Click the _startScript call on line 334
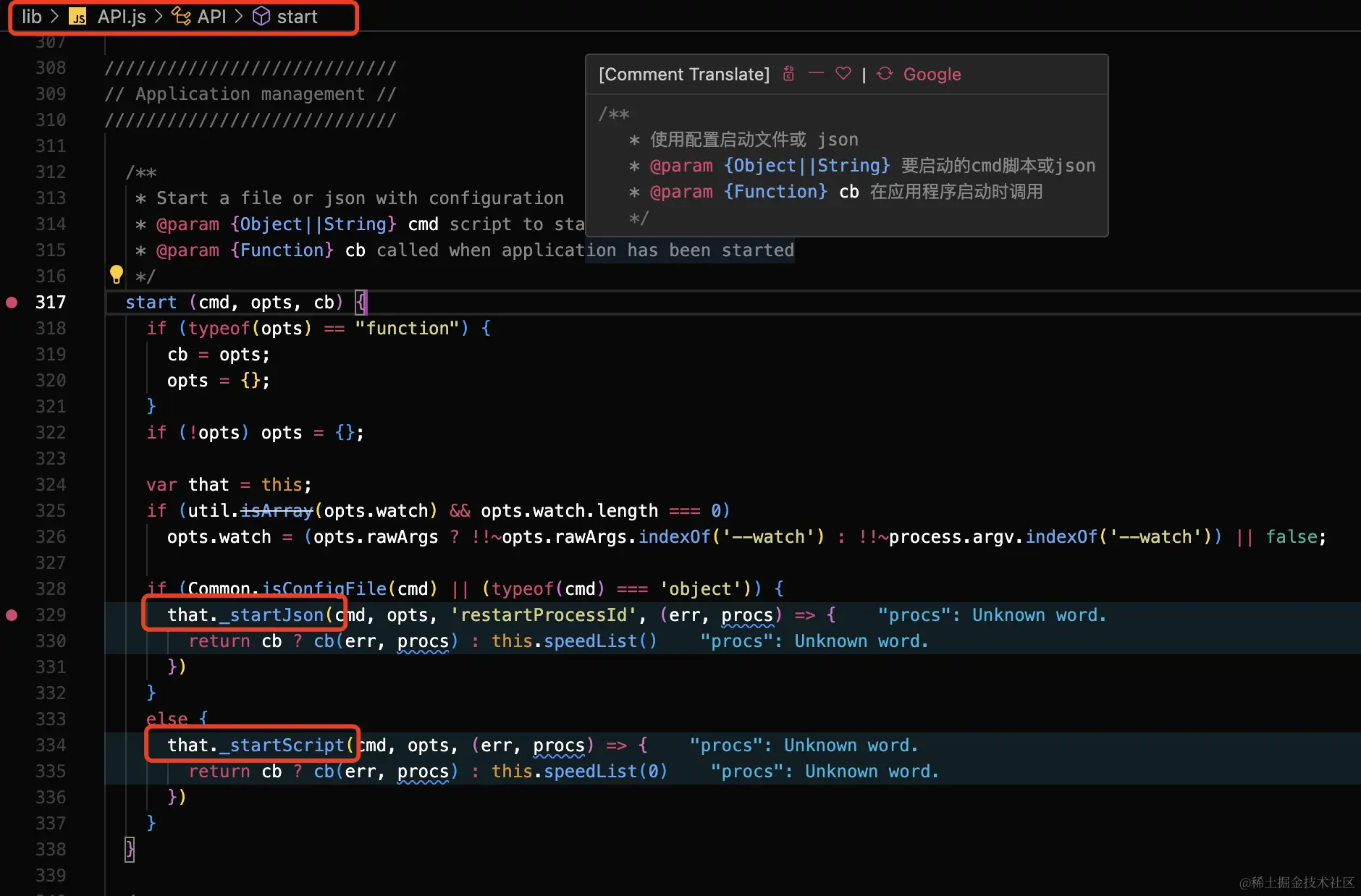1361x896 pixels. pos(282,745)
